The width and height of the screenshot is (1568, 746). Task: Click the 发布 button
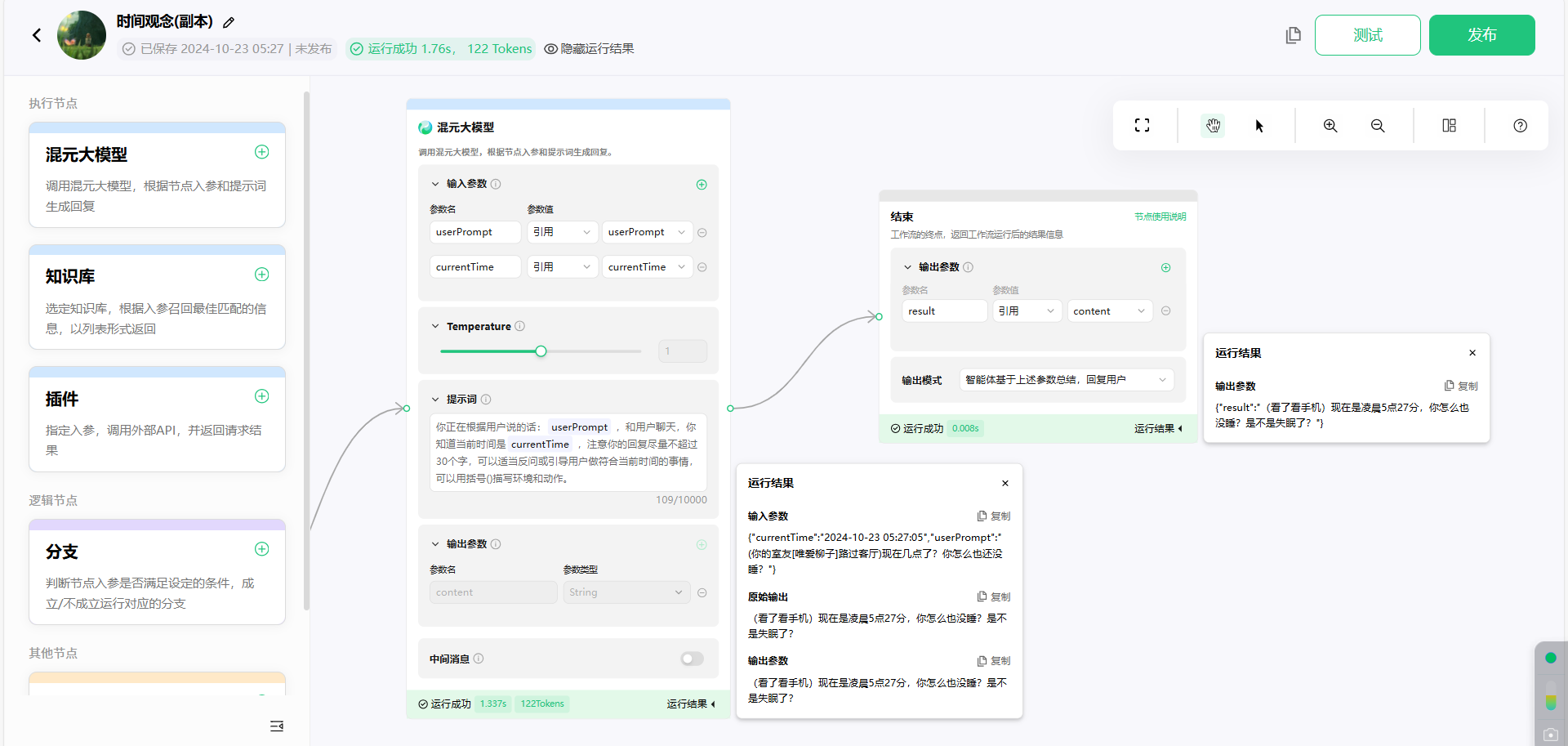[1482, 35]
